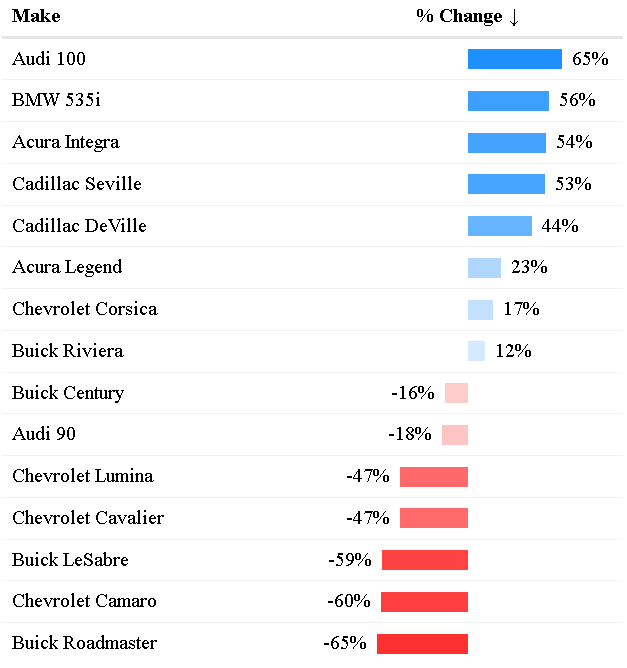This screenshot has height=668, width=627.
Task: Click the Chevrolet Camaro -60% value
Action: click(348, 601)
